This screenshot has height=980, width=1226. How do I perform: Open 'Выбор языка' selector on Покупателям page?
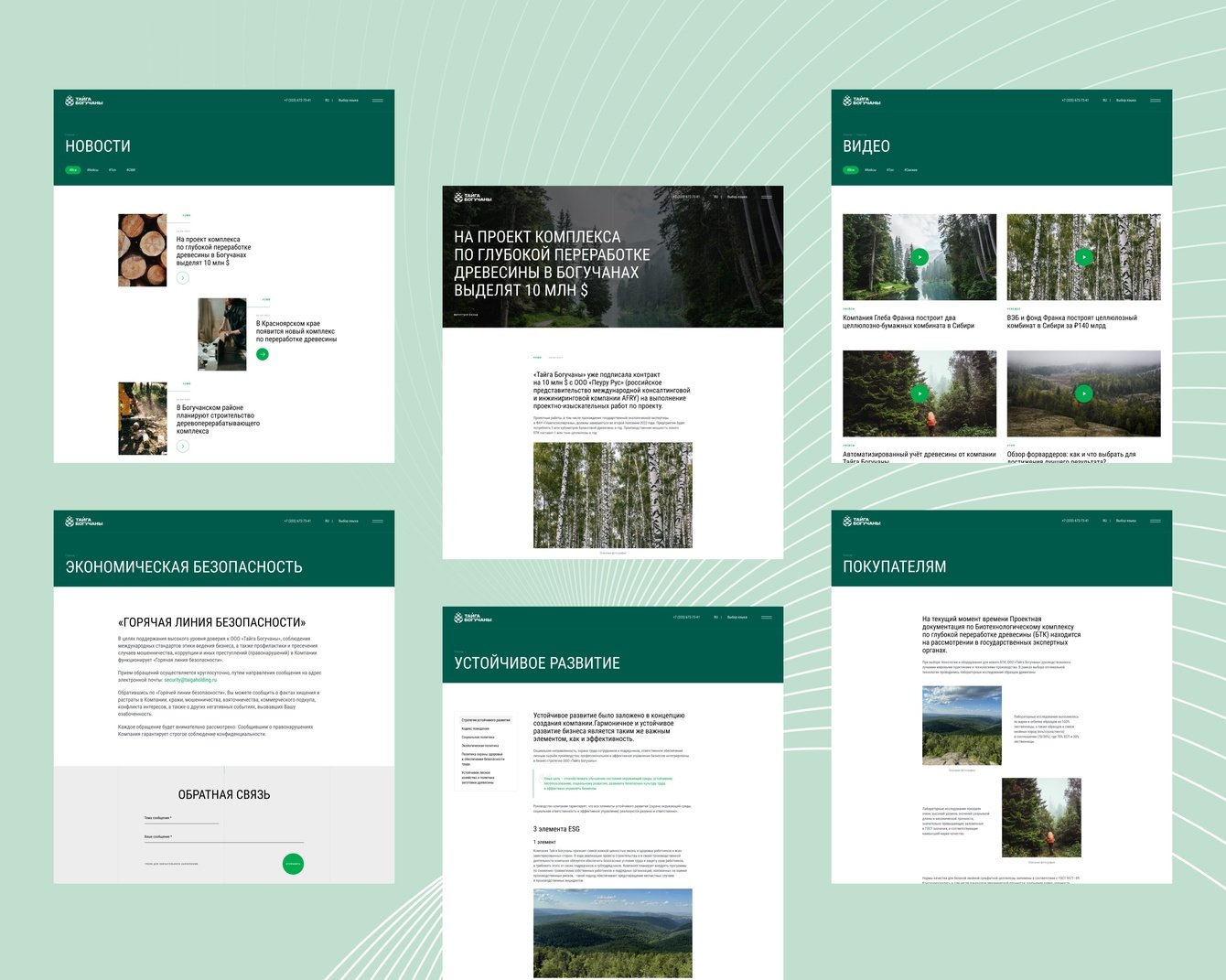1126,521
